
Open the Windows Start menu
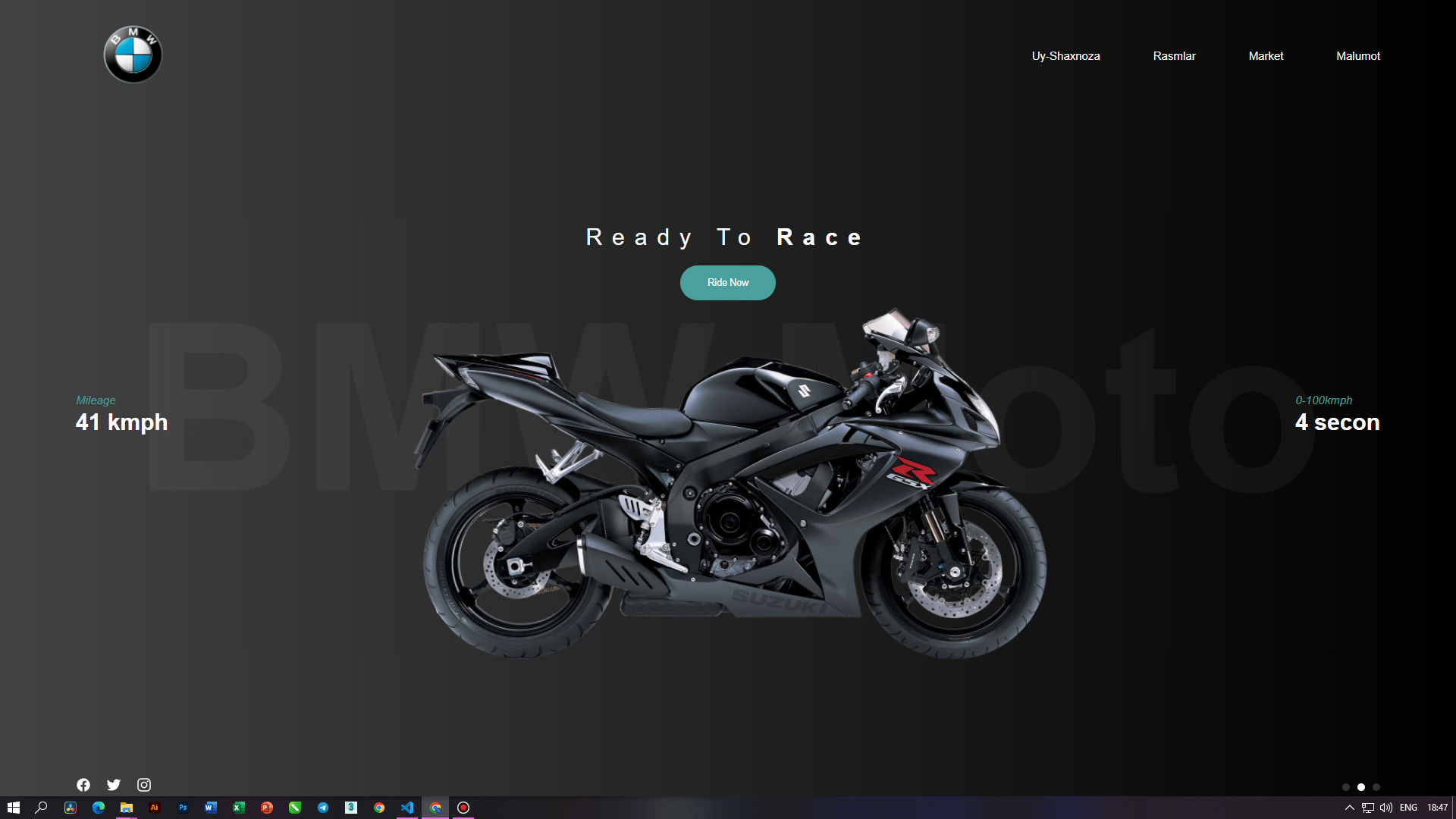tap(14, 808)
